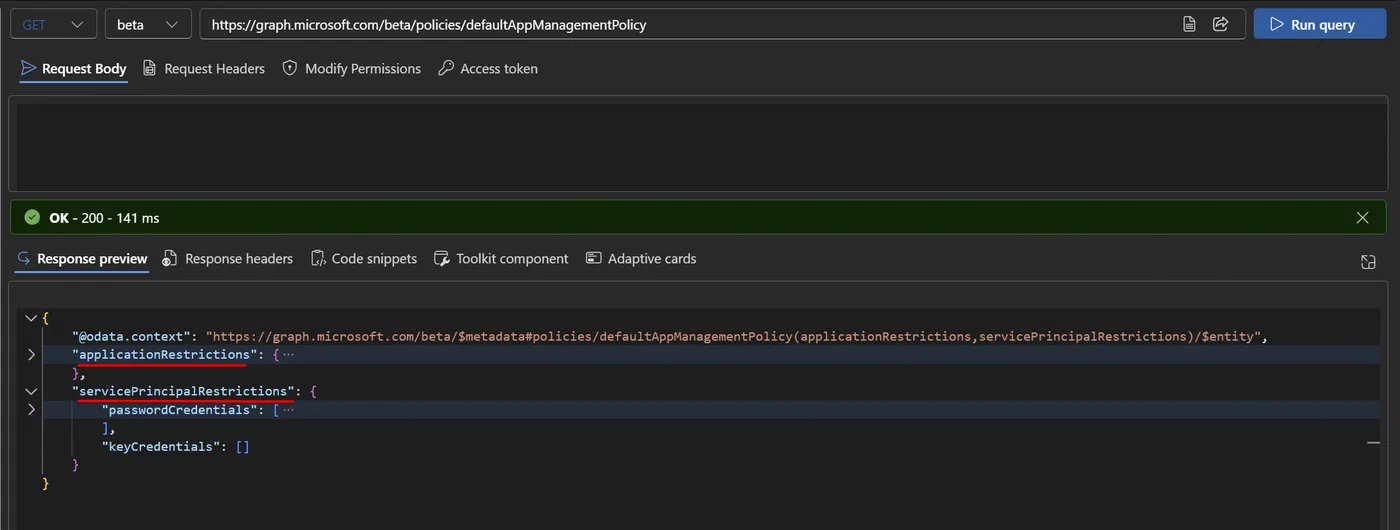Open the Adaptive cards tab
This screenshot has width=1400, height=530.
coord(641,259)
